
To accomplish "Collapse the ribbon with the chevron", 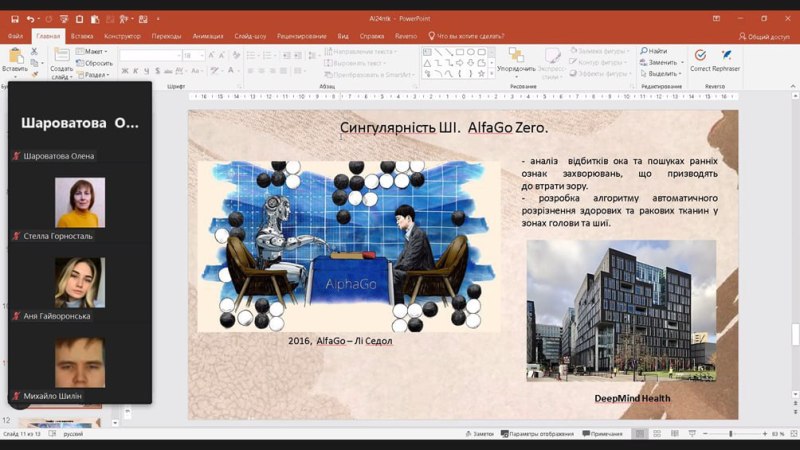I will point(793,86).
